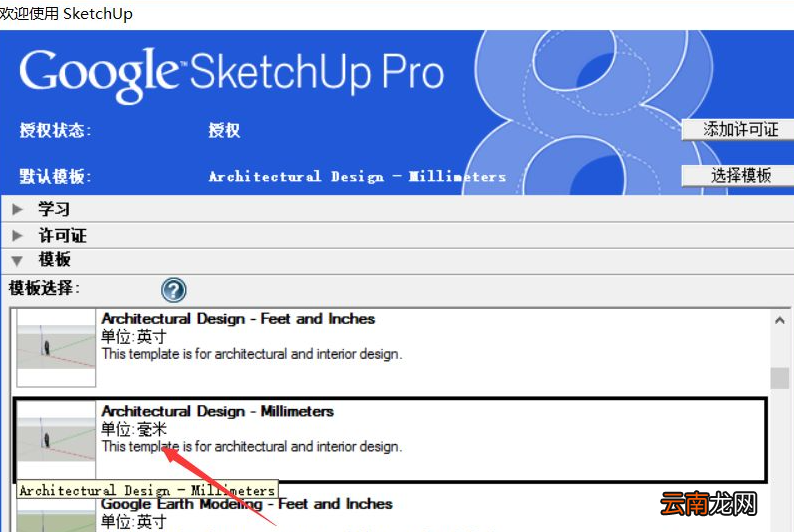The image size is (794, 532).
Task: Choose Architectural Design - Feet and Inches thumbnail
Action: [56, 348]
